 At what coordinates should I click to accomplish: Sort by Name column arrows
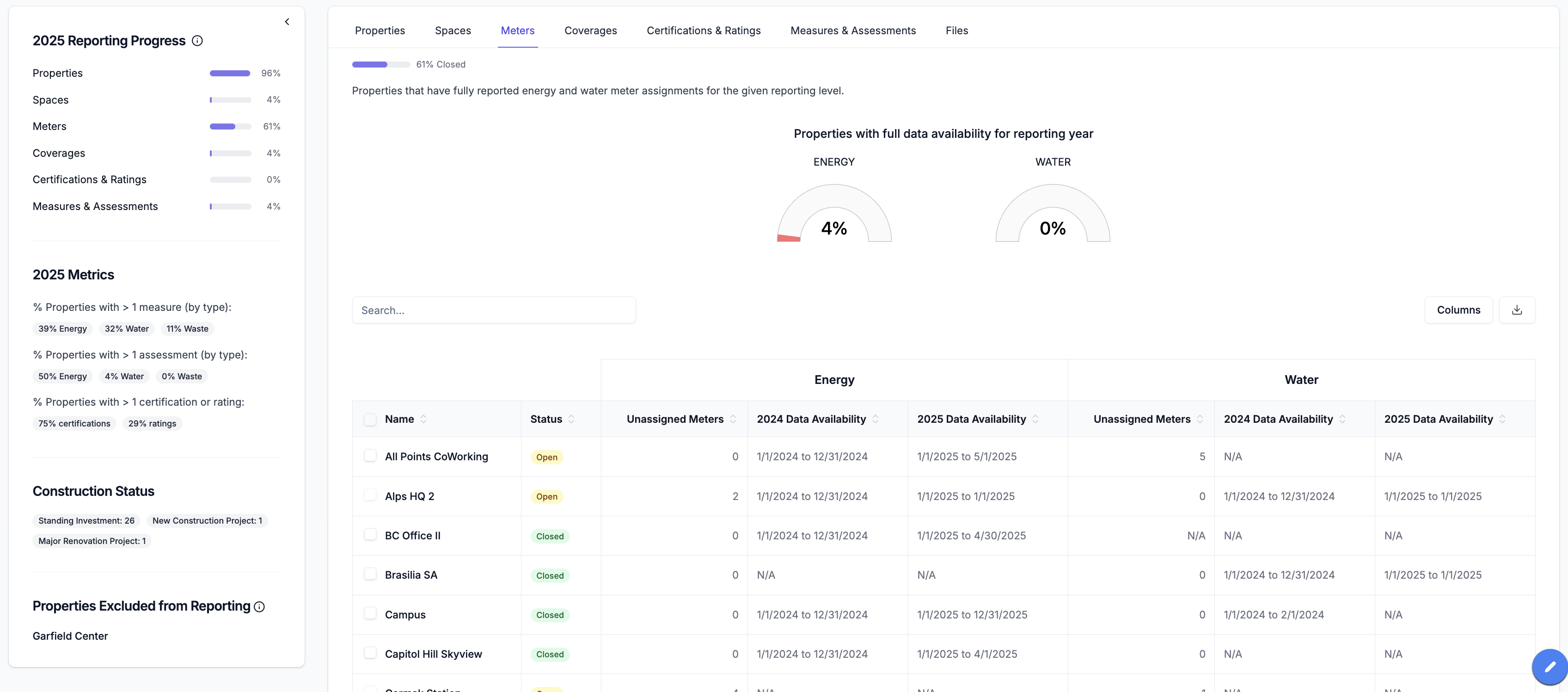click(423, 419)
